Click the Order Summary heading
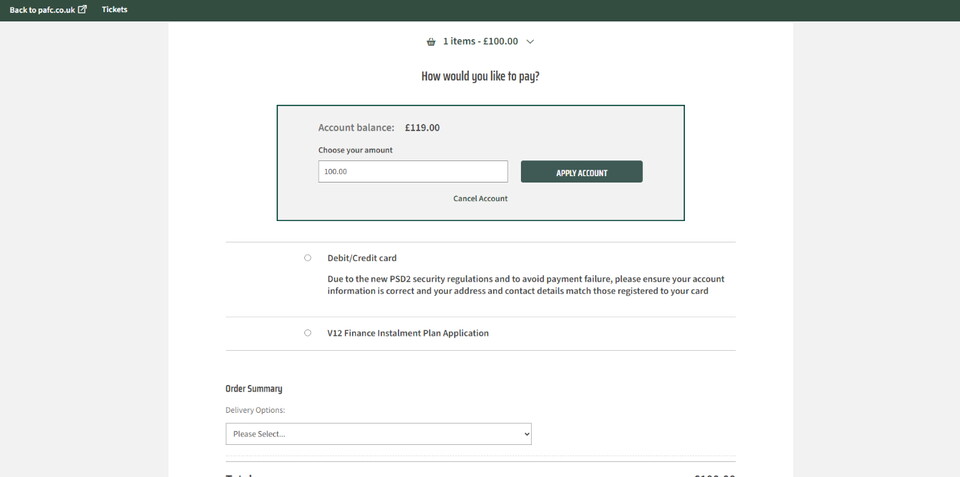960x477 pixels. [x=254, y=389]
